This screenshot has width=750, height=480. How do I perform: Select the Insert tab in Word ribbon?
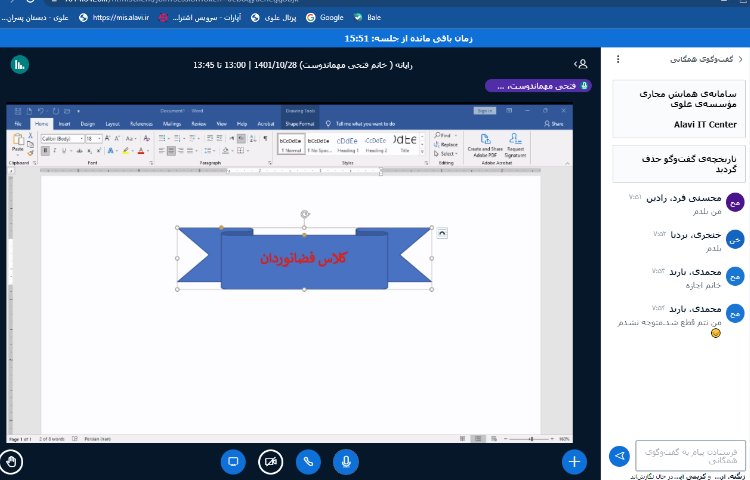[x=64, y=124]
